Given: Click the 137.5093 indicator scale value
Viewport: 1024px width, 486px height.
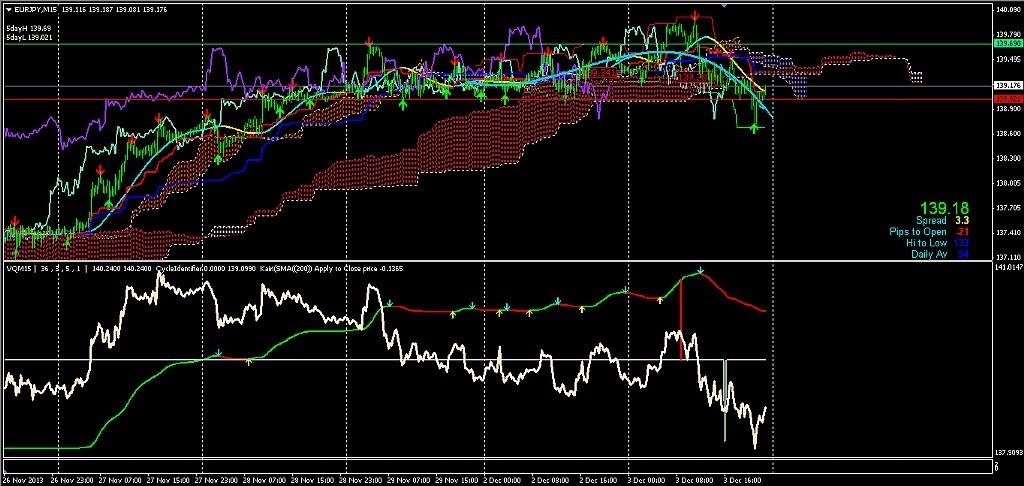Looking at the screenshot, I should coord(1008,452).
